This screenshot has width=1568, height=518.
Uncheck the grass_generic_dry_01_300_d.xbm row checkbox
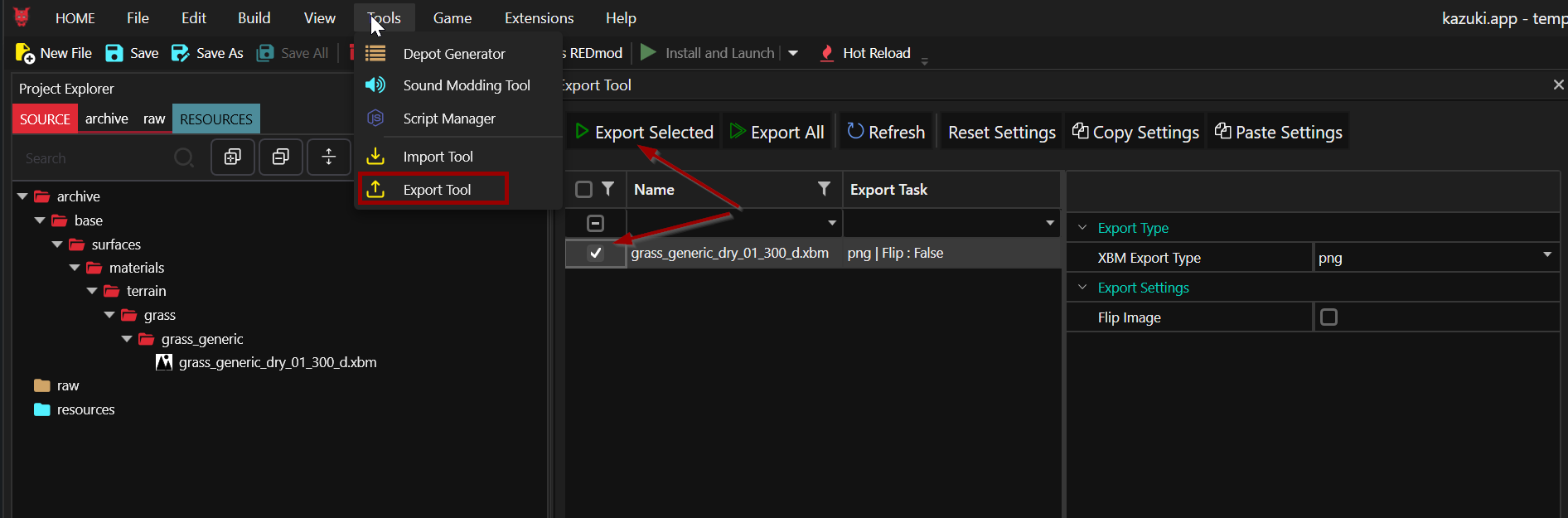[595, 253]
